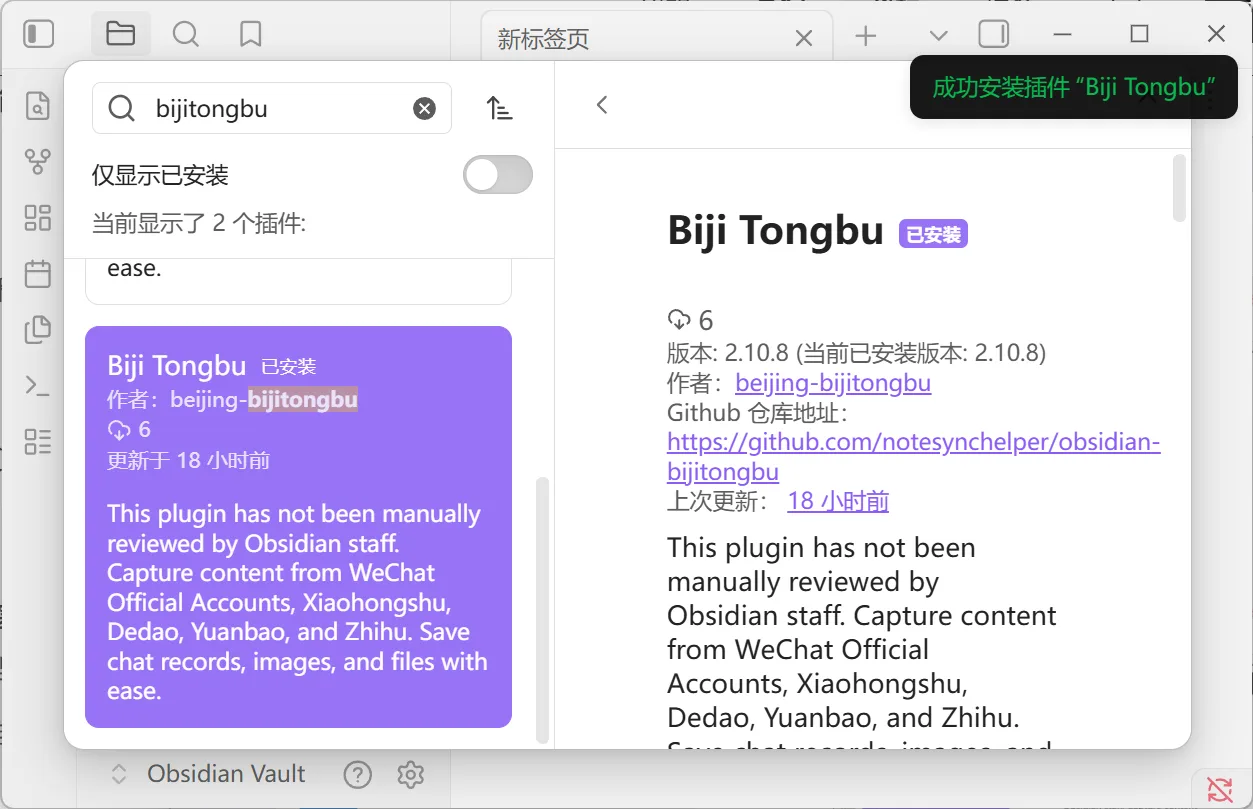Open graph view ribbon icon
This screenshot has width=1253, height=809.
[38, 161]
